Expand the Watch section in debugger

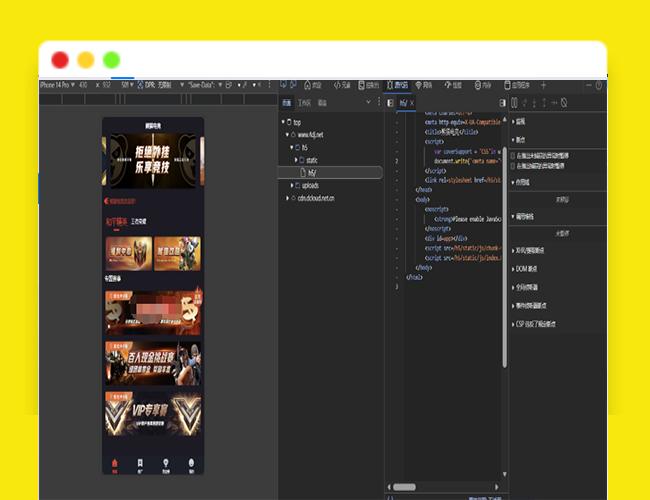pos(518,121)
